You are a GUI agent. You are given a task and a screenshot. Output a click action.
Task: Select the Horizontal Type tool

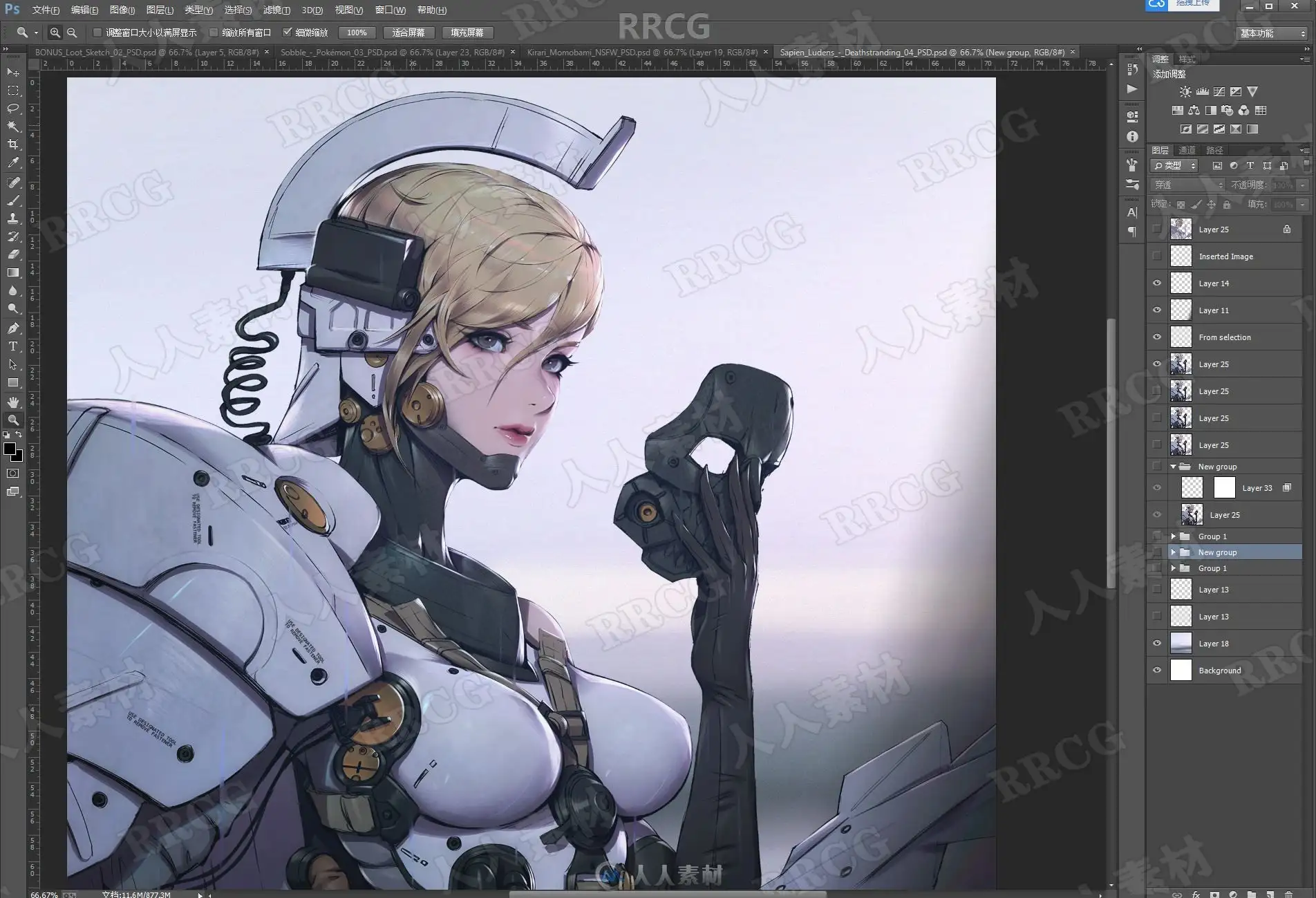[x=13, y=346]
